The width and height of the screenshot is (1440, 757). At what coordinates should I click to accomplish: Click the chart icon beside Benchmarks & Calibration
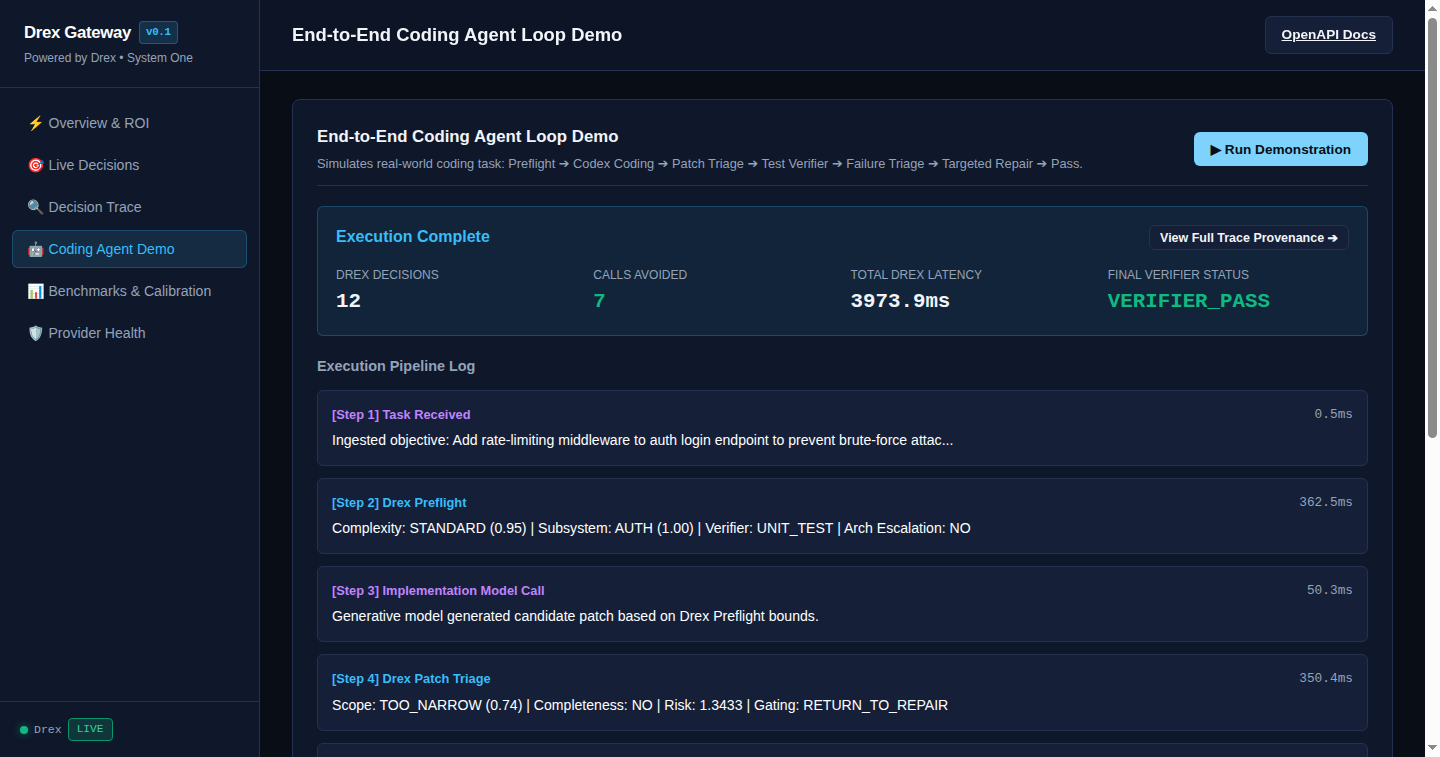35,291
